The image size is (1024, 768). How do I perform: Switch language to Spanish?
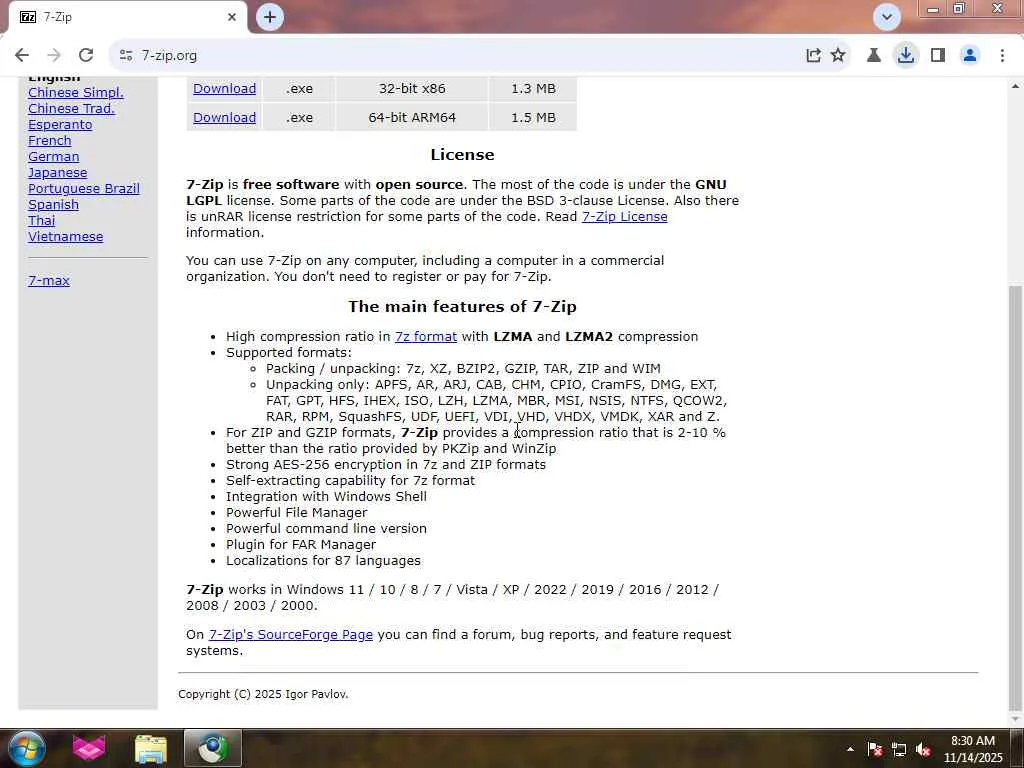pyautogui.click(x=54, y=204)
